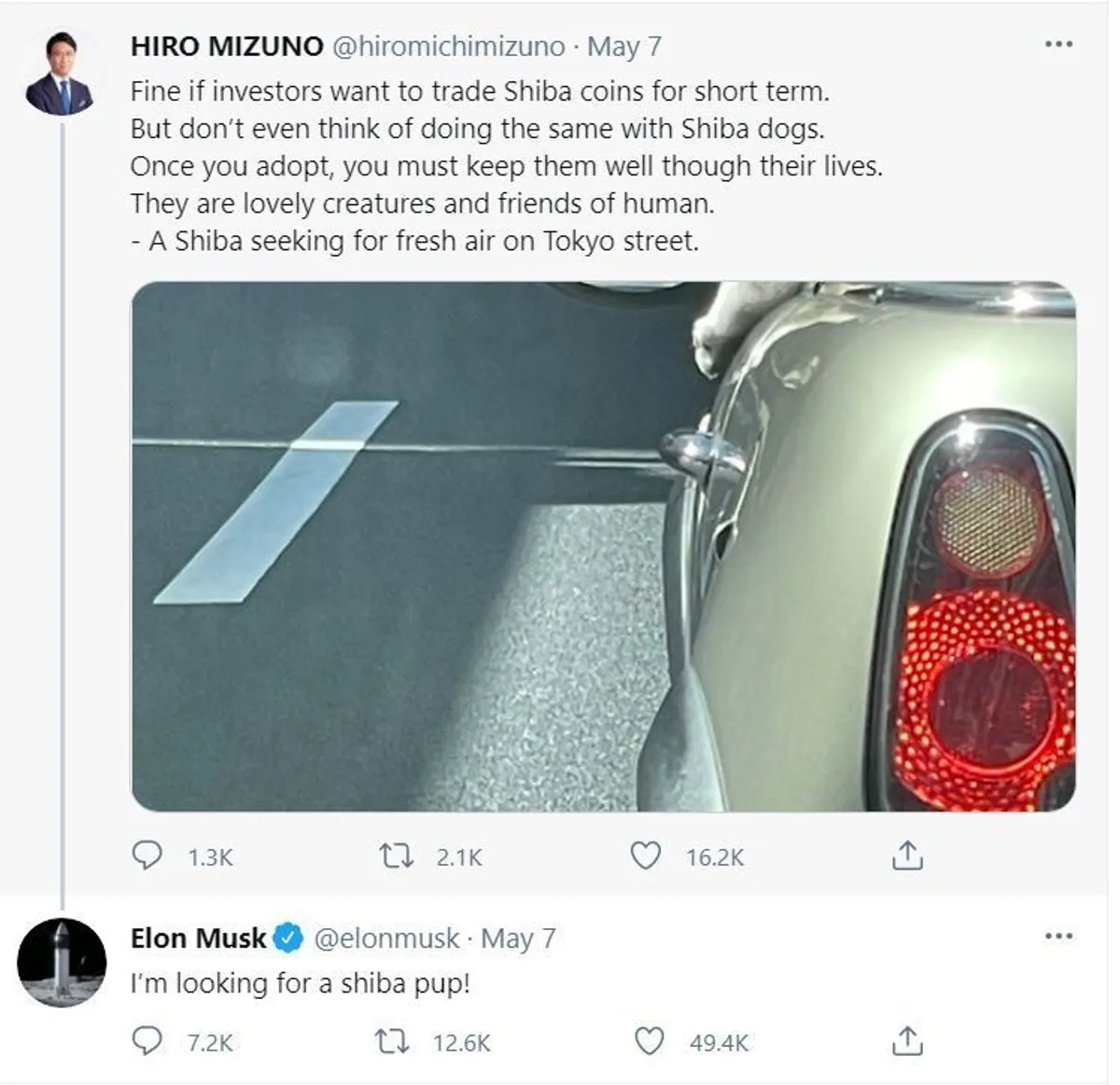Image resolution: width=1120 pixels, height=1085 pixels.
Task: Like Hiro Mizuno's Shiba tweet
Action: click(646, 856)
